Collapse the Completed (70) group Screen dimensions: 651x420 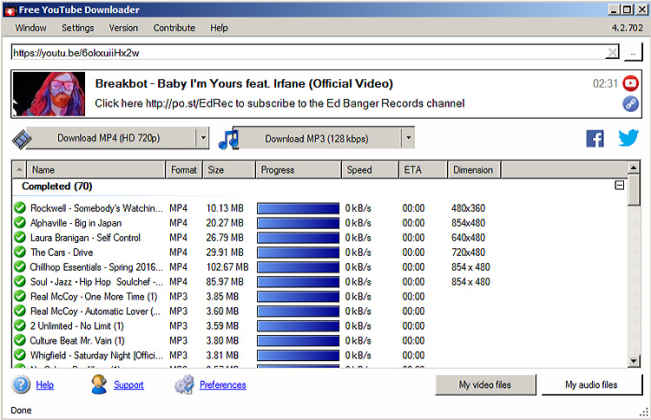click(619, 186)
